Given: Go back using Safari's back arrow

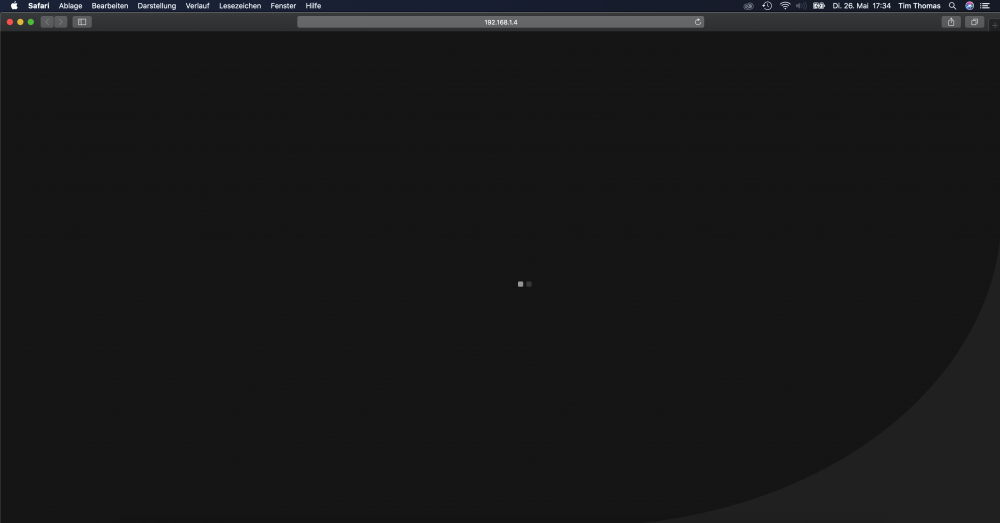Looking at the screenshot, I should point(47,22).
